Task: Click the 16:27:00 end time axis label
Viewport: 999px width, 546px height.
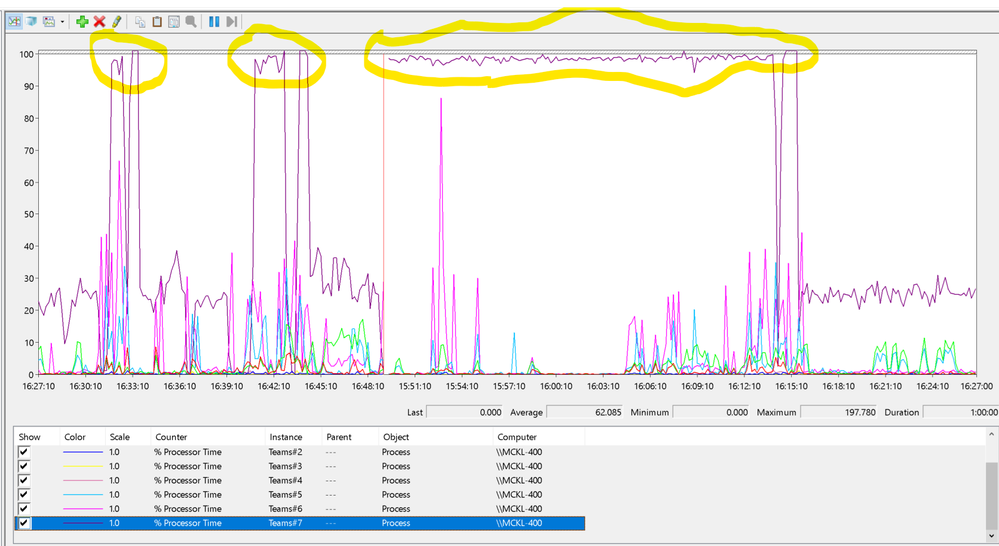Action: 976,386
